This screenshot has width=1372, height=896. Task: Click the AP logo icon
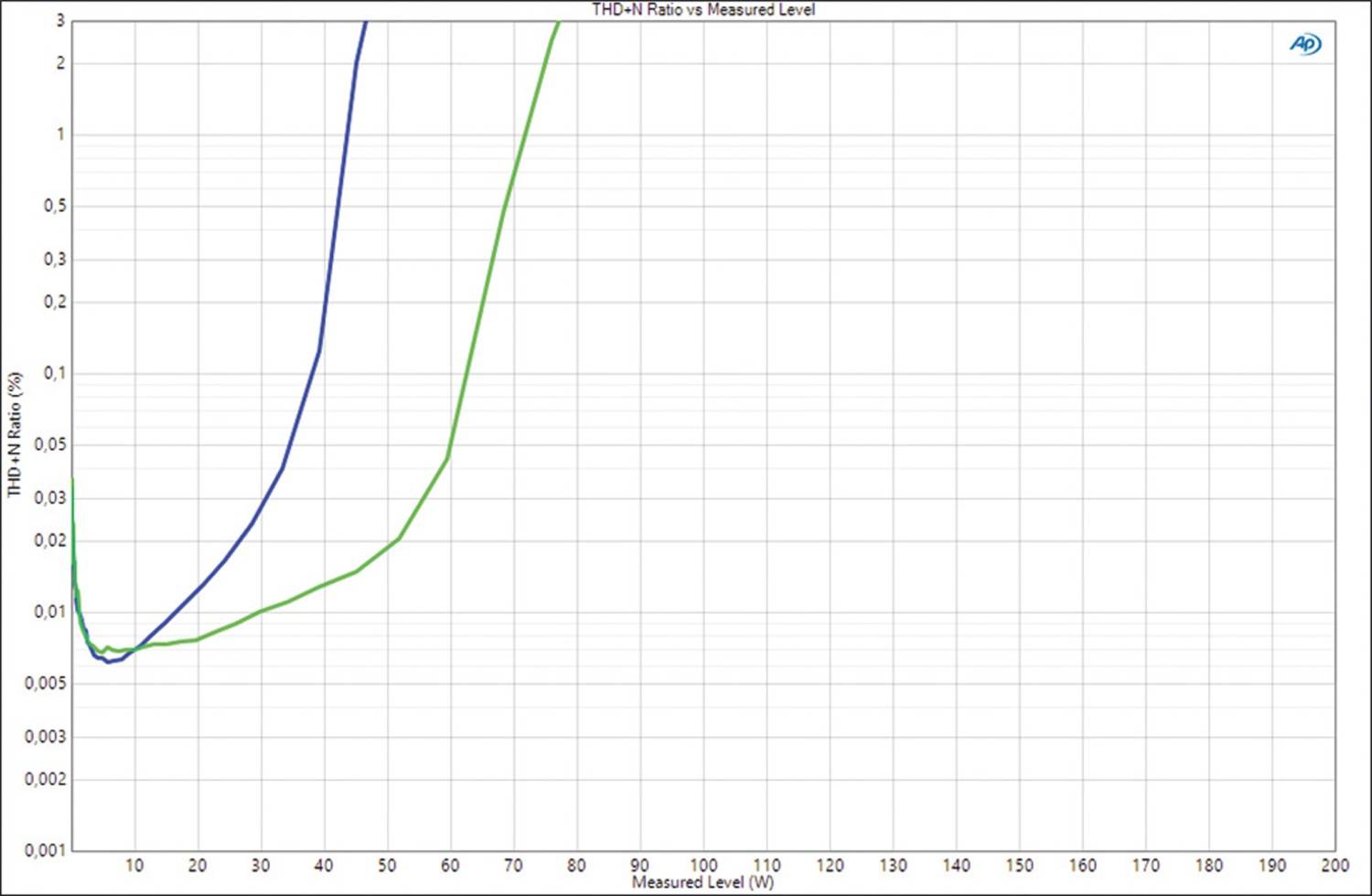pyautogui.click(x=1305, y=44)
